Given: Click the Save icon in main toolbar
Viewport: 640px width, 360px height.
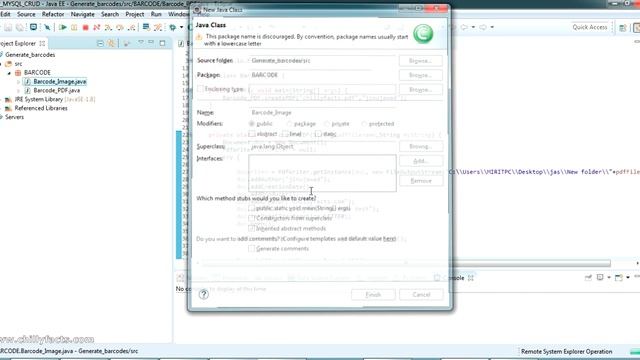Looking at the screenshot, I should coord(8,27).
